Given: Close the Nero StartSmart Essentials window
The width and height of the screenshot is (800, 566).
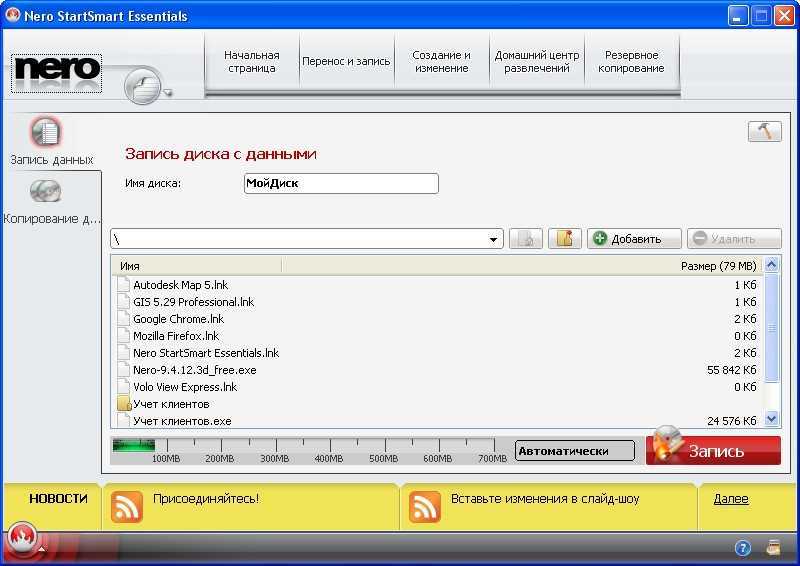Looking at the screenshot, I should [x=784, y=16].
